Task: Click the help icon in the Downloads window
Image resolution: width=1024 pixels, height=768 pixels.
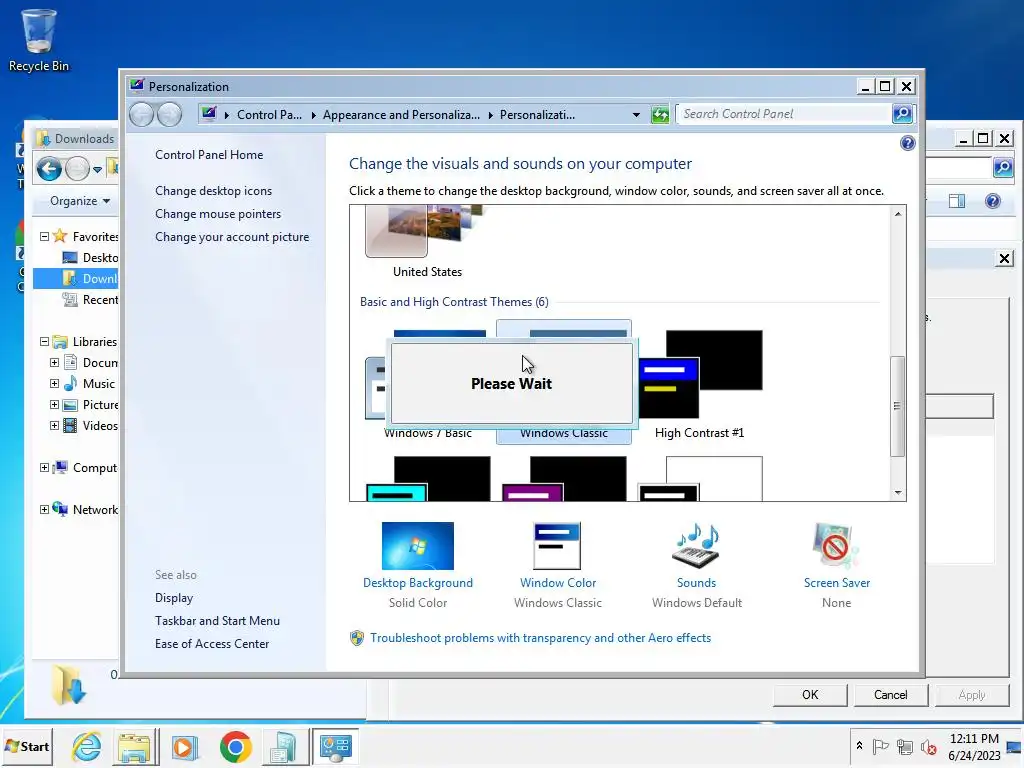Action: [x=992, y=201]
